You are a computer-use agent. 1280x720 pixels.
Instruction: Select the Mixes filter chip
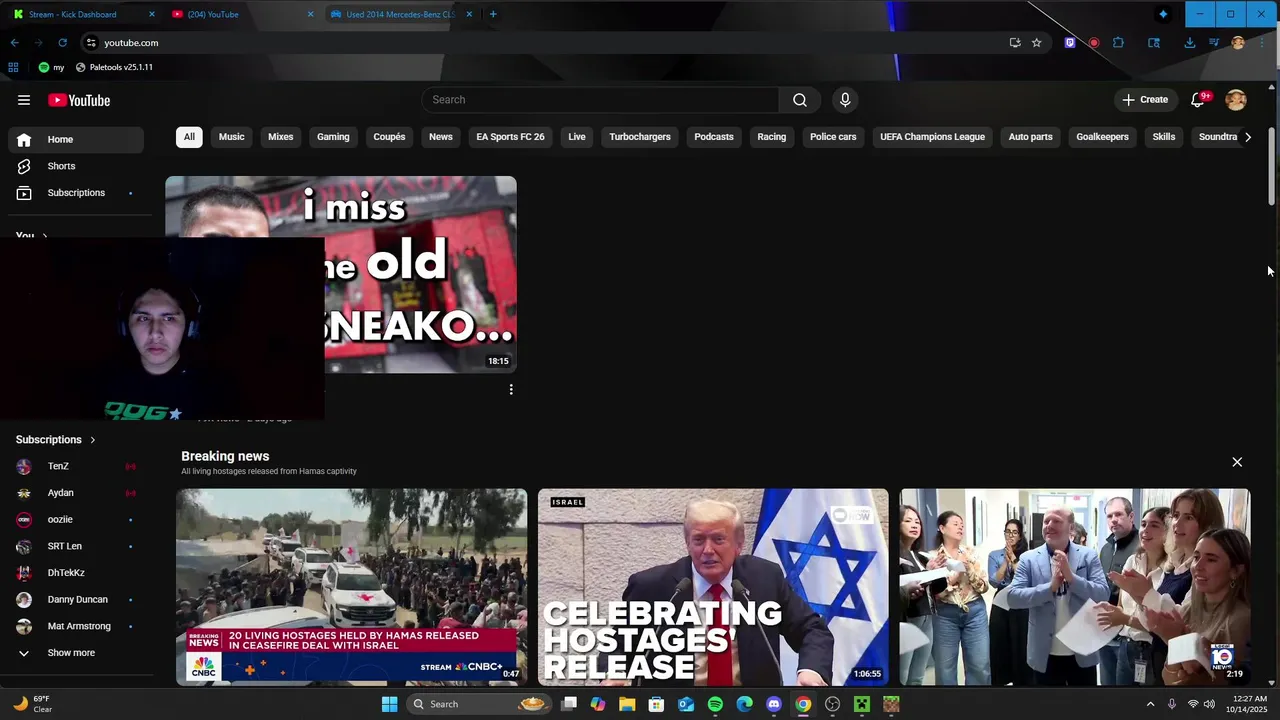pyautogui.click(x=281, y=137)
